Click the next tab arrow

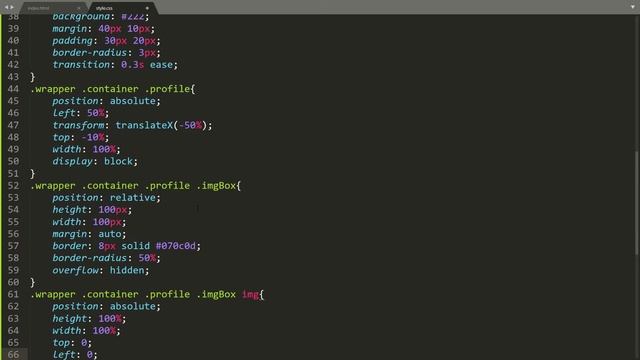pos(12,7)
